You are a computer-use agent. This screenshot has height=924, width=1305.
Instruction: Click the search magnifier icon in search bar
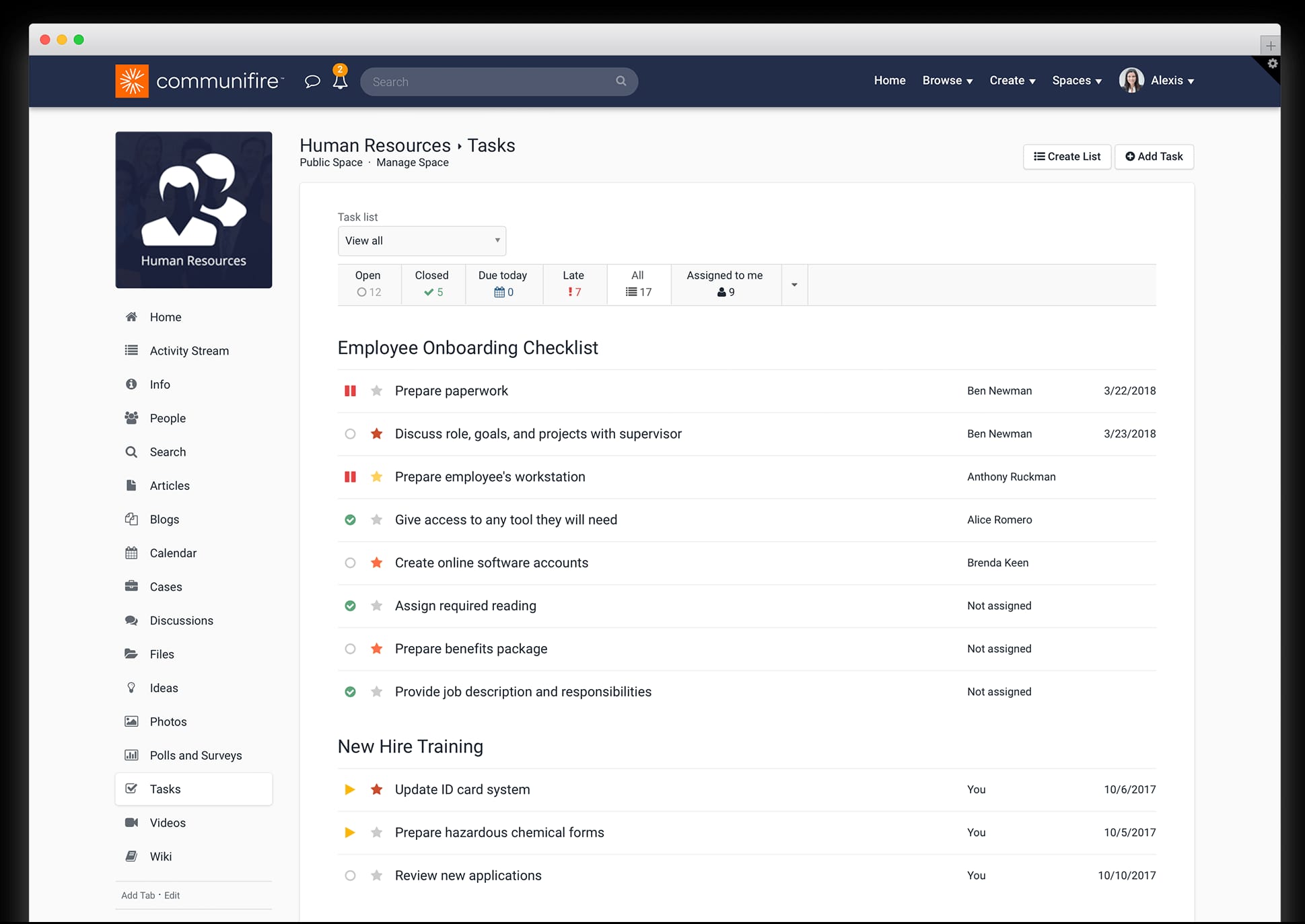621,81
